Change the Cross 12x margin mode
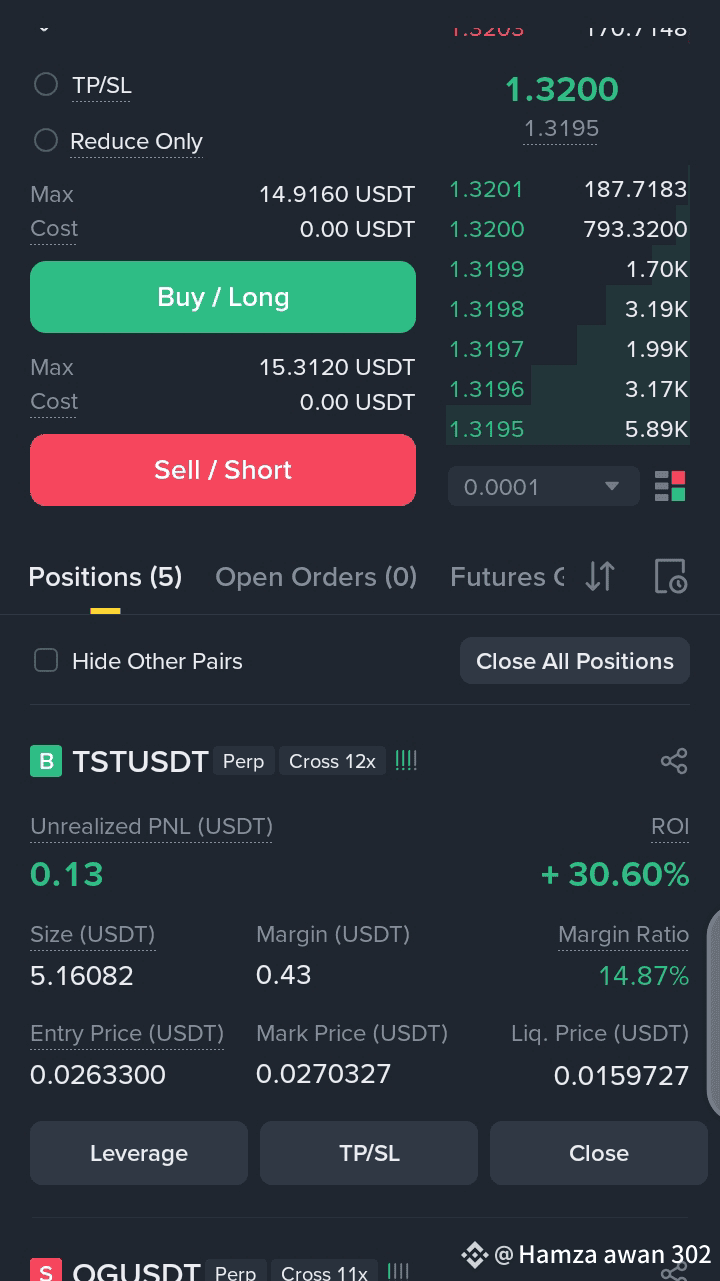 (x=332, y=761)
